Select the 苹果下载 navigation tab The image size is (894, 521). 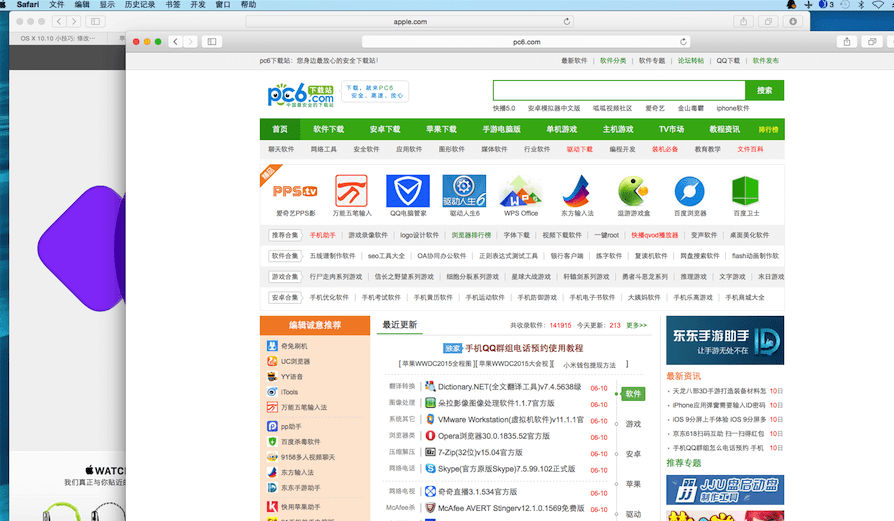click(x=441, y=129)
